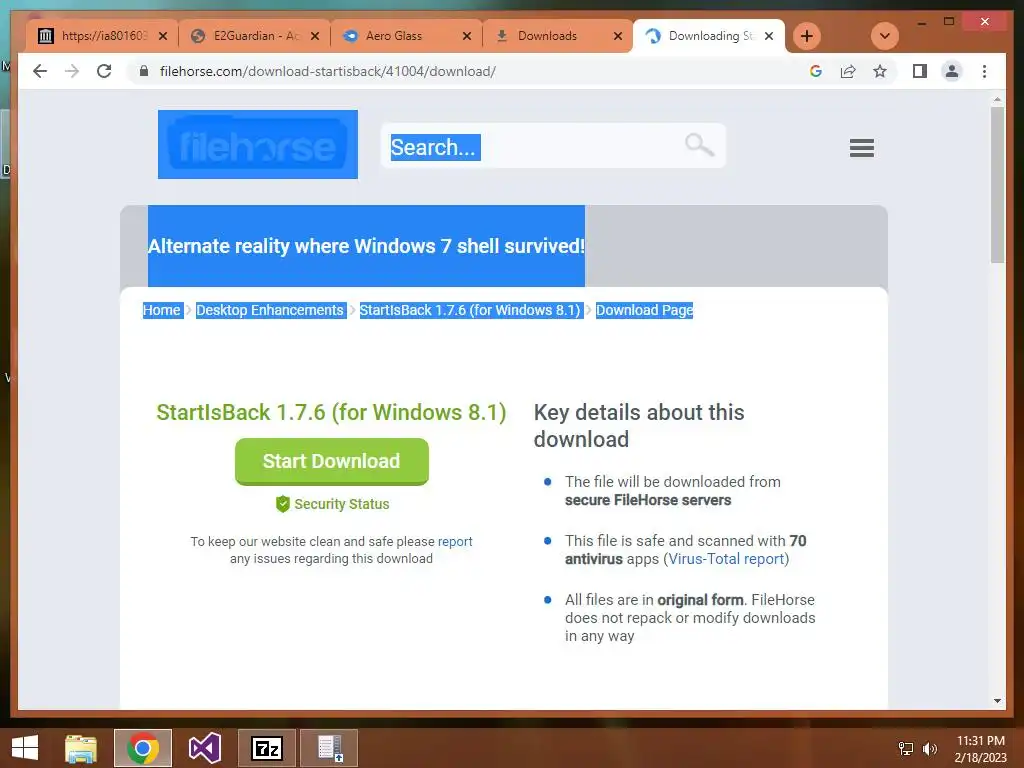This screenshot has width=1024, height=768.
Task: Click the Download Page breadcrumb link
Action: point(645,310)
